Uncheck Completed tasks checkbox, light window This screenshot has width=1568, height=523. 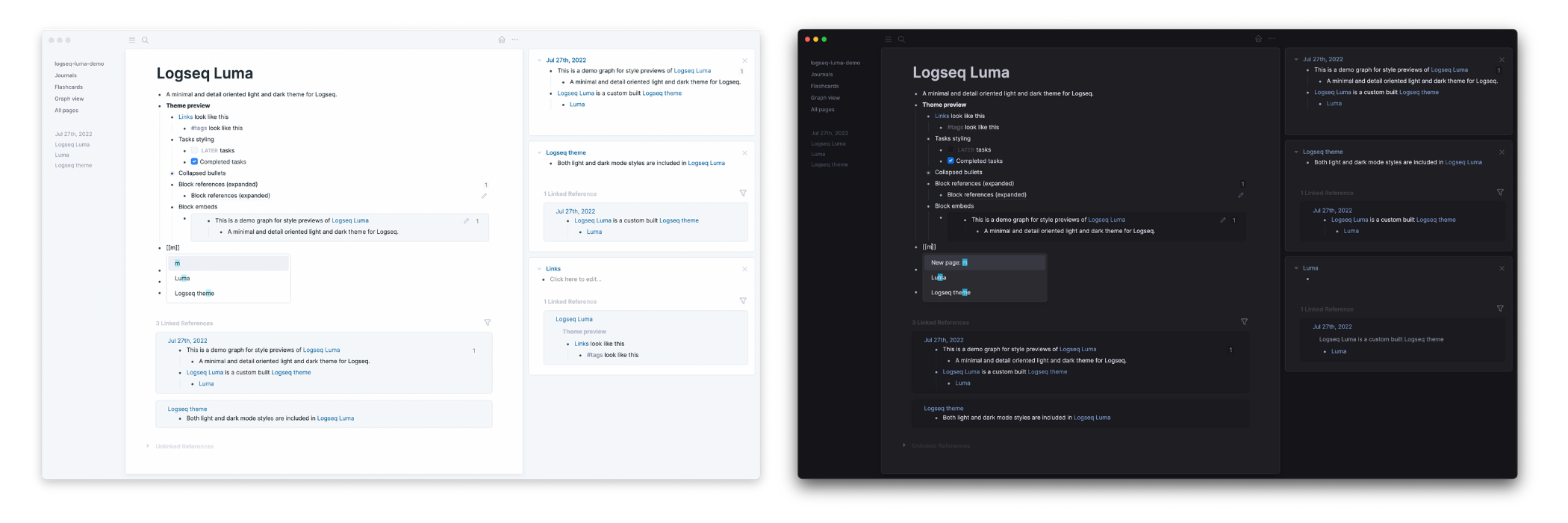(x=194, y=161)
